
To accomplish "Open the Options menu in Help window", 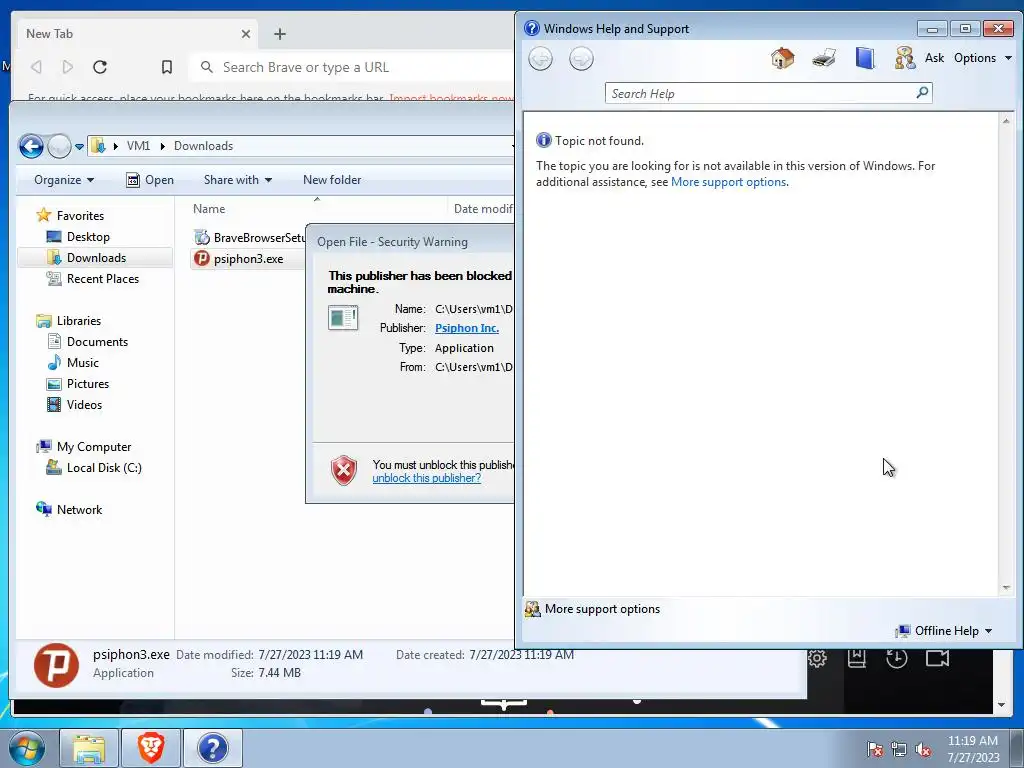I will coord(982,58).
